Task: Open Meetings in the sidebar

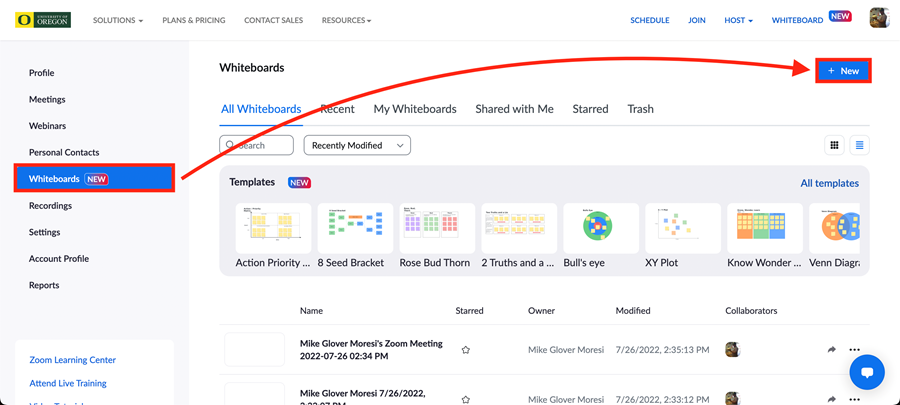Action: [47, 99]
